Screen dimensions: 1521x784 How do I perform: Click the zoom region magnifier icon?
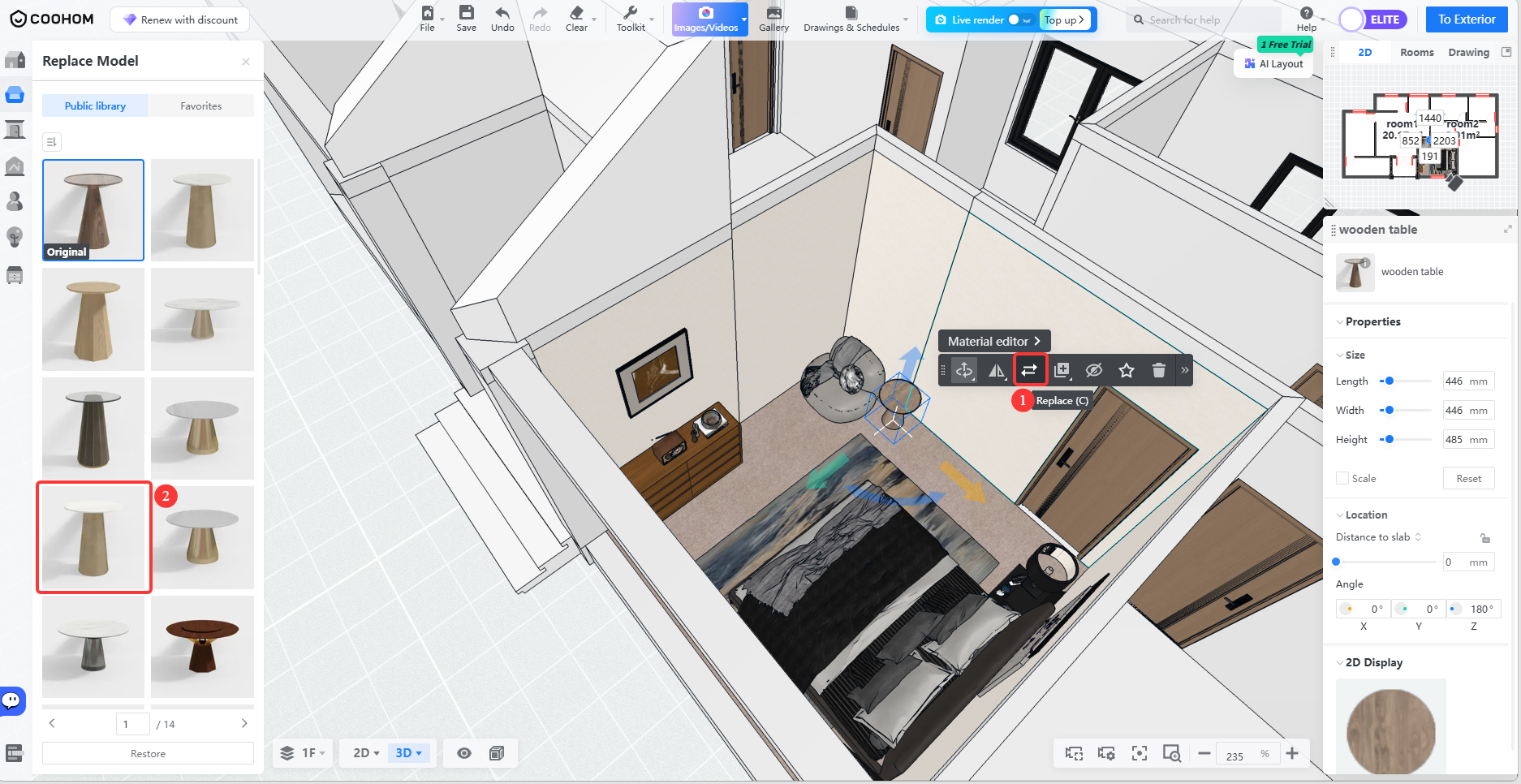(1172, 754)
